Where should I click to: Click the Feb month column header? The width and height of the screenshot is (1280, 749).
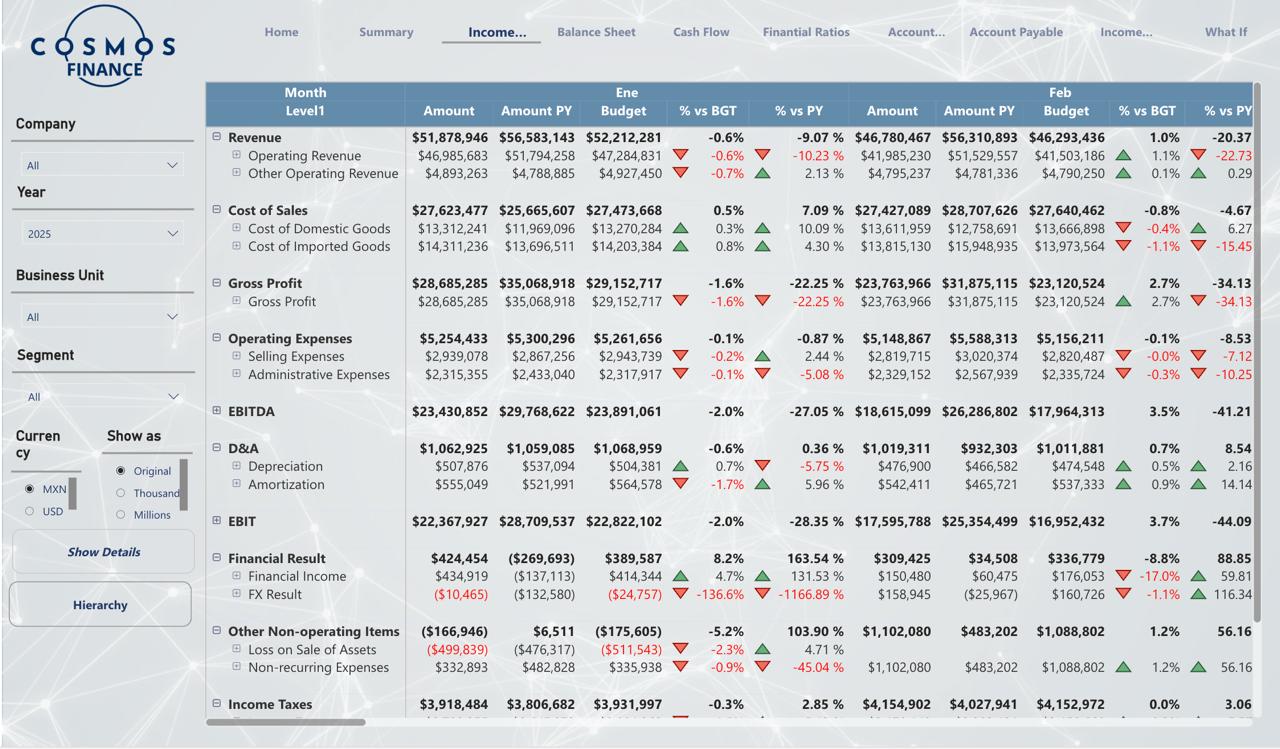coord(1060,92)
